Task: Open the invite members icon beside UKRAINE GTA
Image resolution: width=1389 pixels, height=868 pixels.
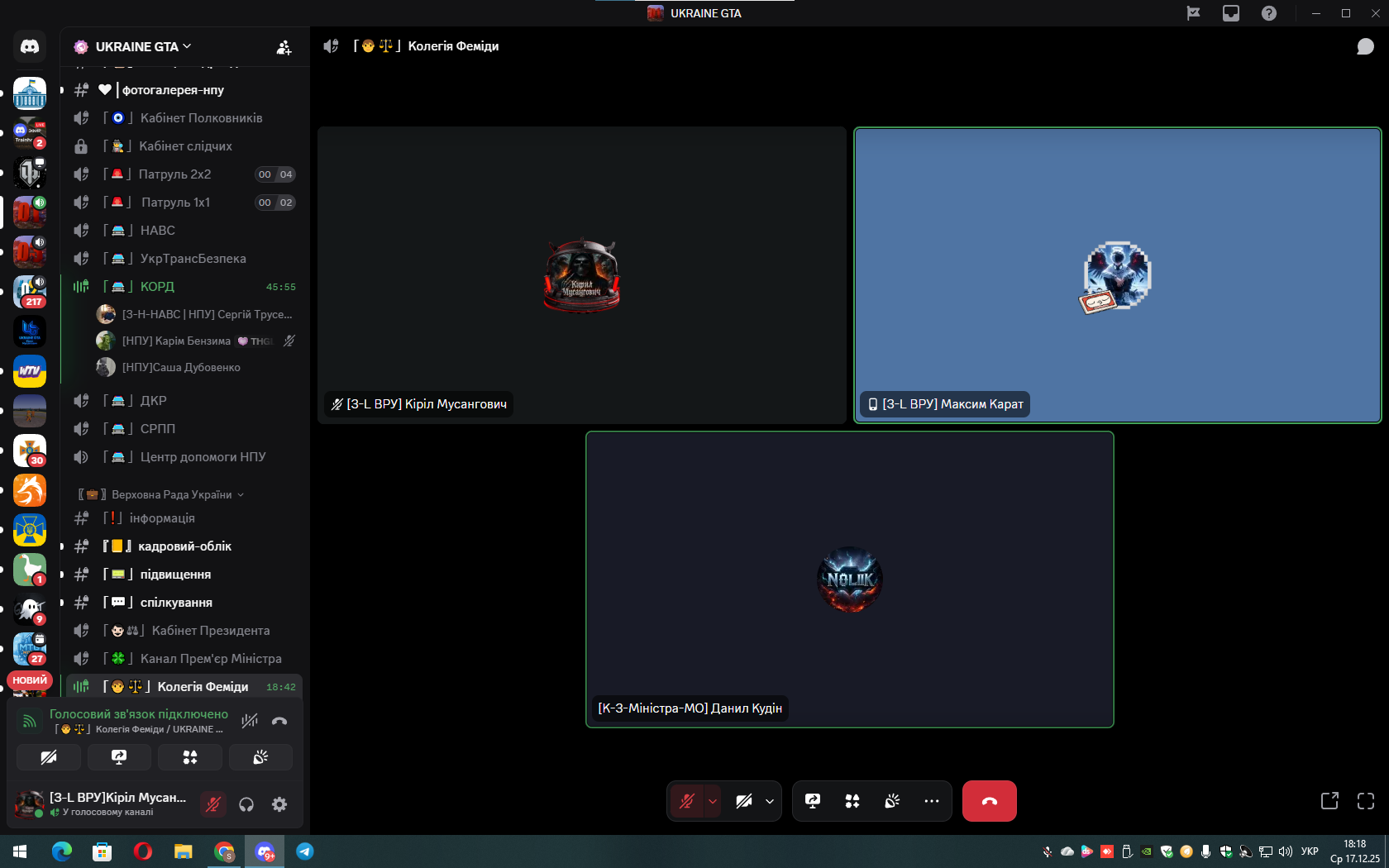Action: (284, 47)
